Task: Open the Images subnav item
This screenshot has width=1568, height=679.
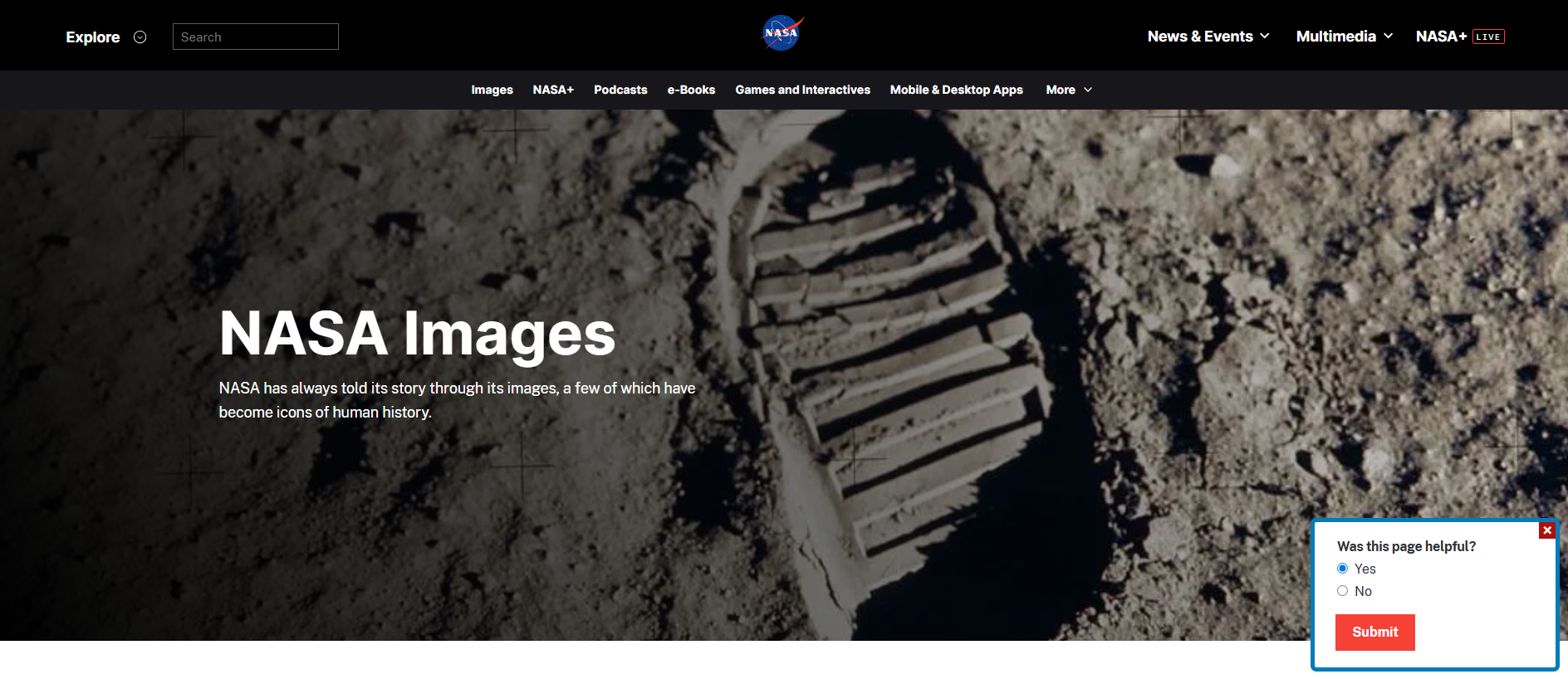Action: point(492,90)
